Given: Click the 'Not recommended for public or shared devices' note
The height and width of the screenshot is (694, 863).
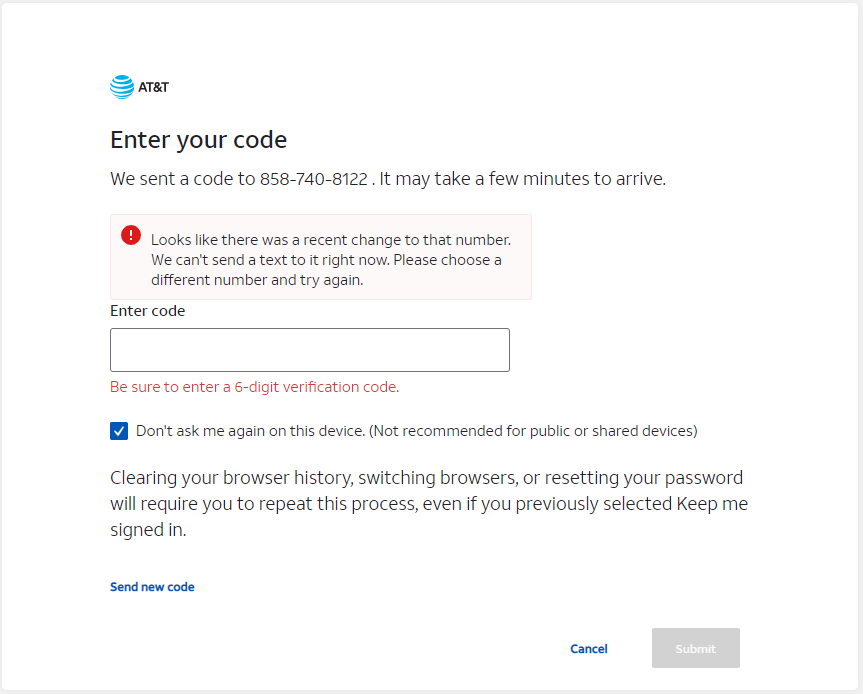Looking at the screenshot, I should tap(533, 431).
